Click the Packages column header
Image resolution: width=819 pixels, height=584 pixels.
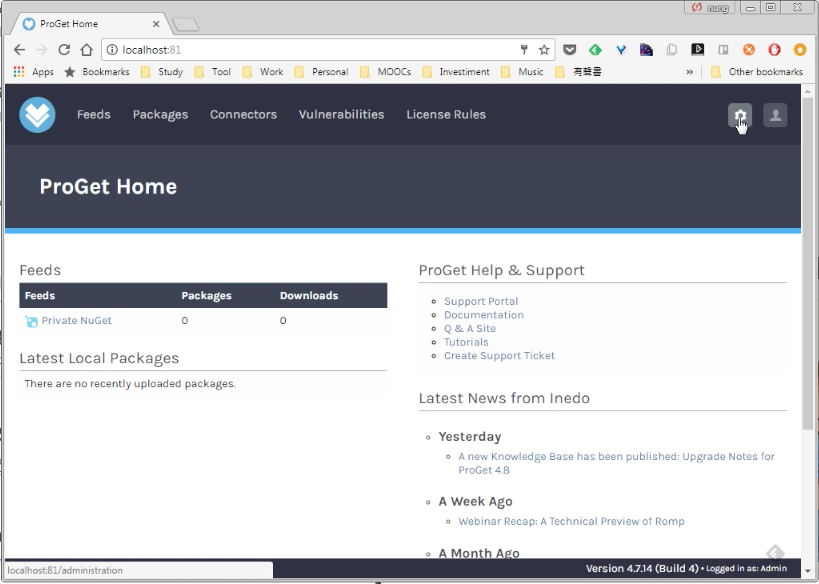pyautogui.click(x=206, y=296)
